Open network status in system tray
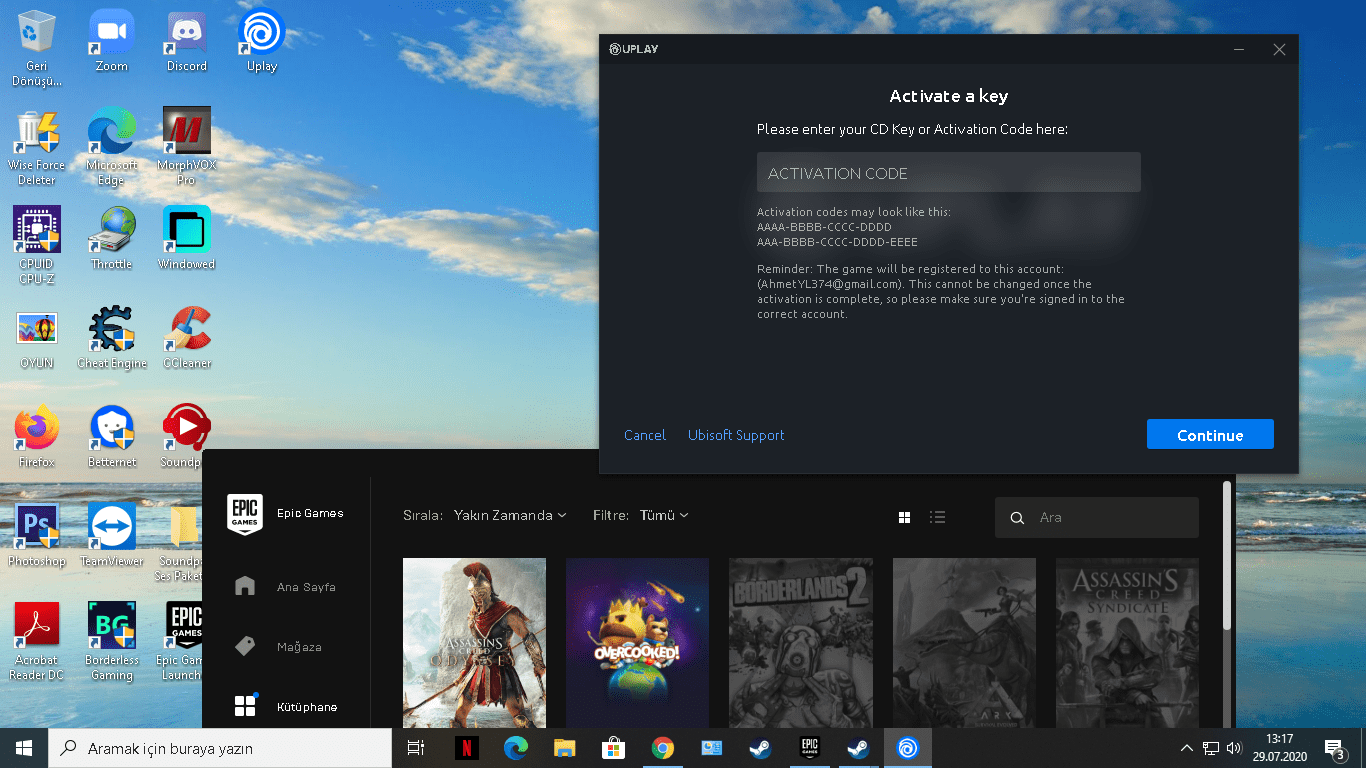 (1210, 748)
